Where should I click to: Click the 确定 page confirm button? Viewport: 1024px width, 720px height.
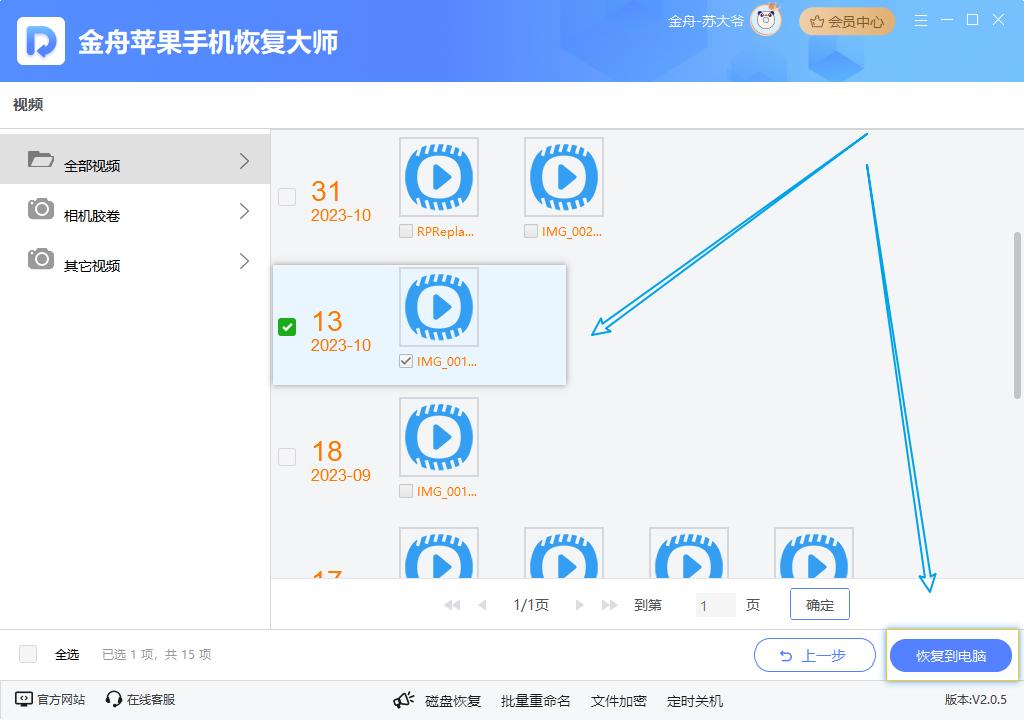[819, 605]
